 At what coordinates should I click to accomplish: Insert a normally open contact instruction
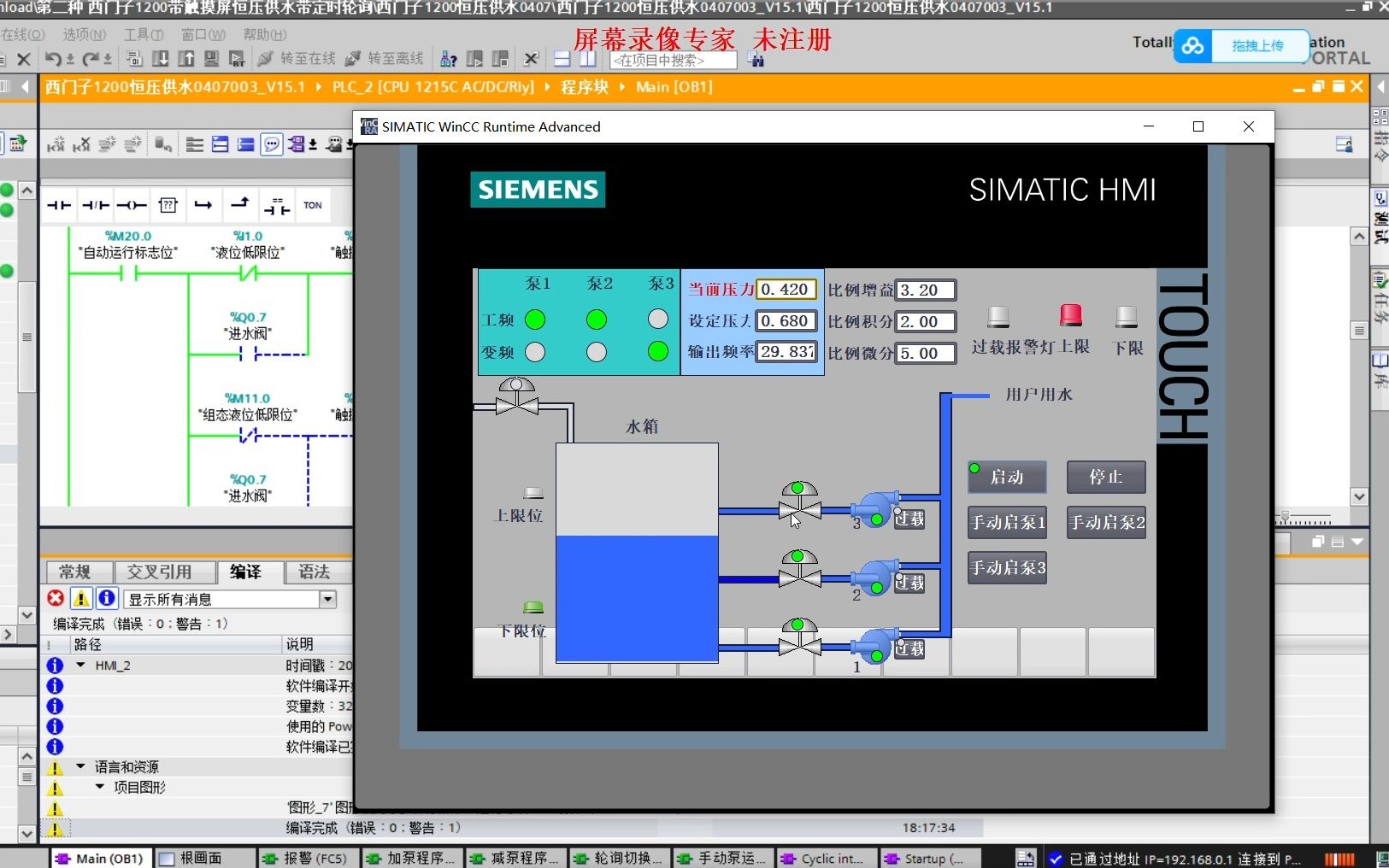(x=59, y=205)
